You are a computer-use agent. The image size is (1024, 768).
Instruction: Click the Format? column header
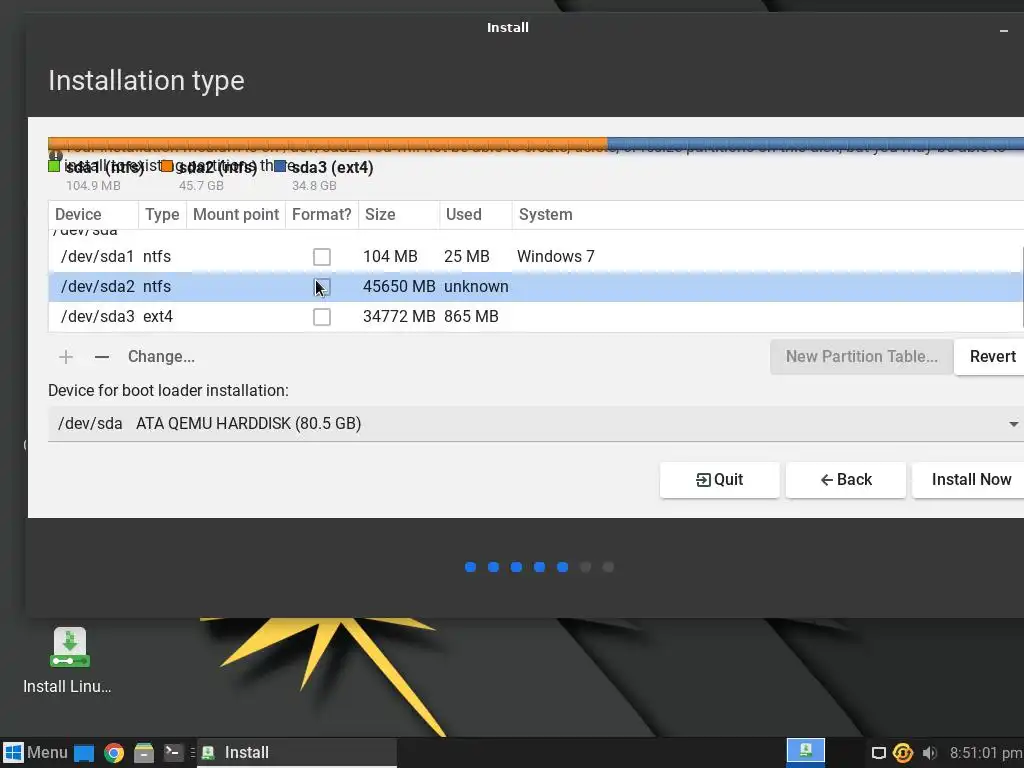coord(321,215)
